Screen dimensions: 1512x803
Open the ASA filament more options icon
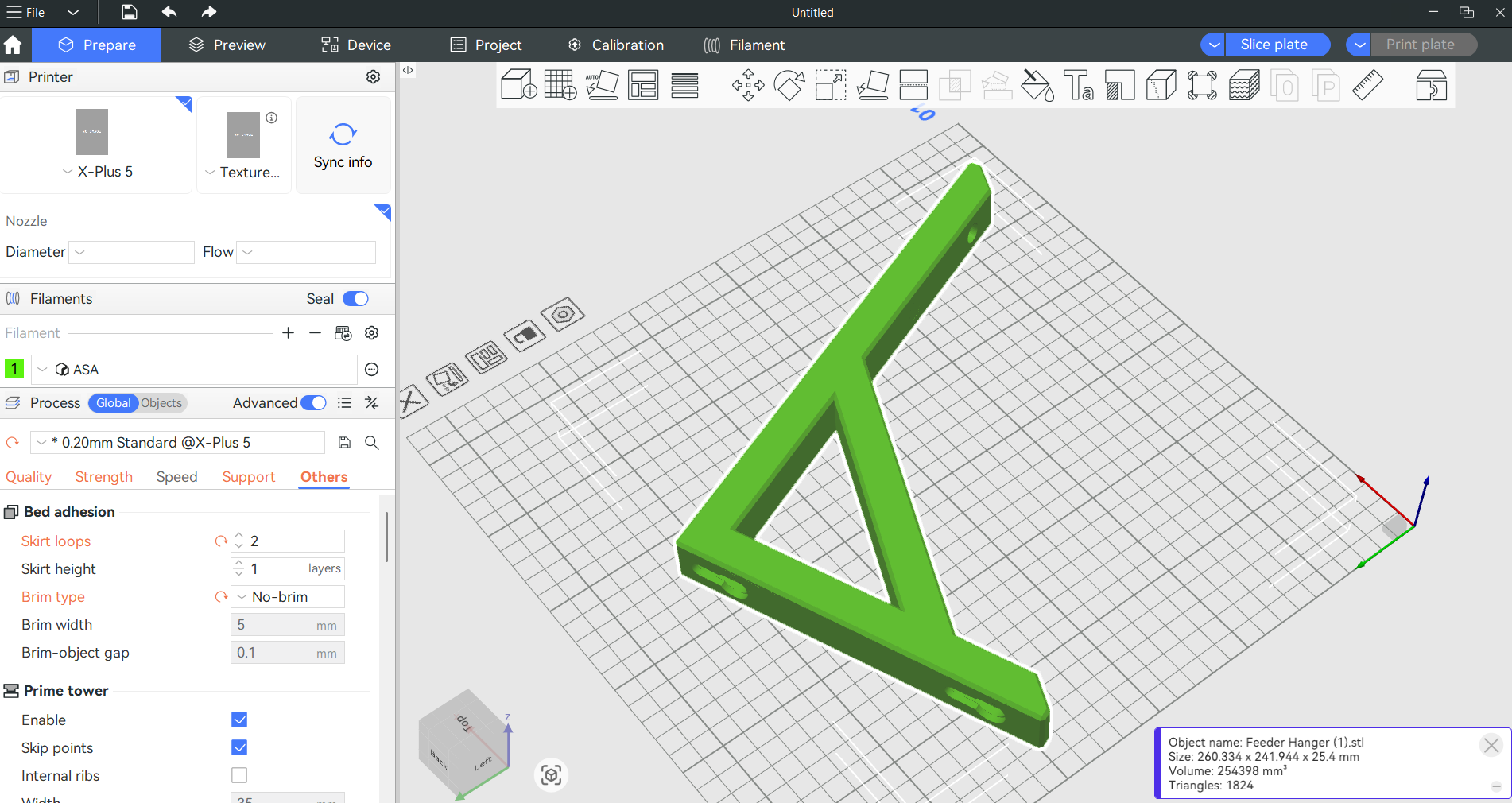click(x=371, y=370)
